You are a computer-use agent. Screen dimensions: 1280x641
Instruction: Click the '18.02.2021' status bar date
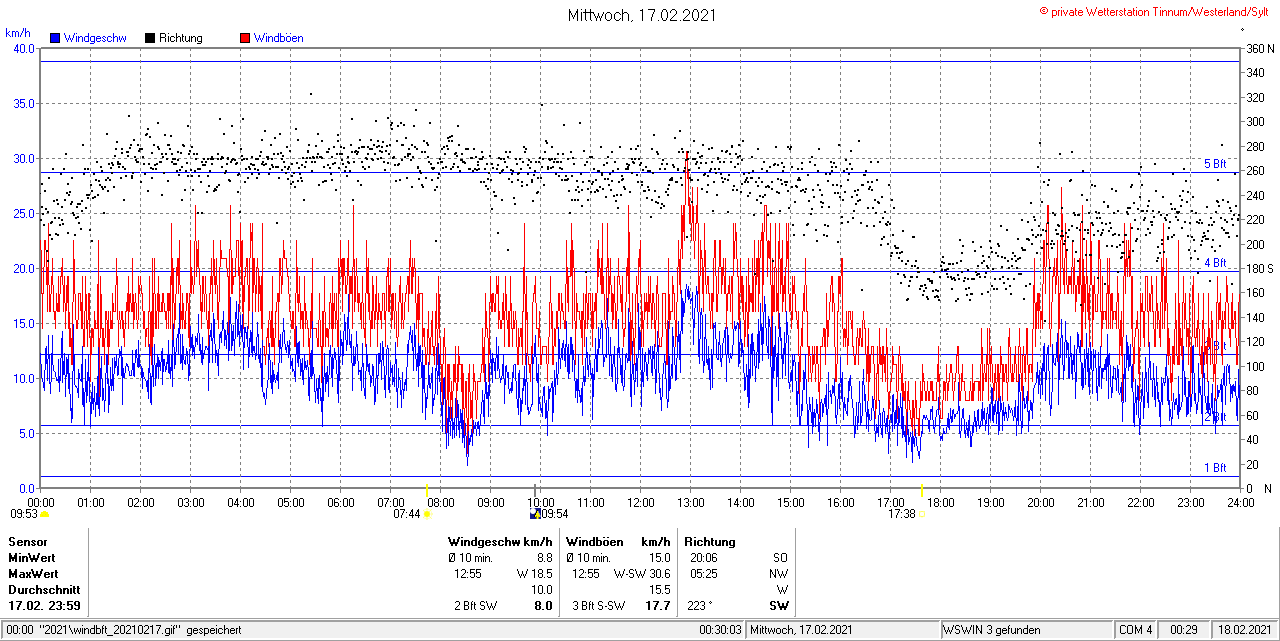pos(1245,630)
